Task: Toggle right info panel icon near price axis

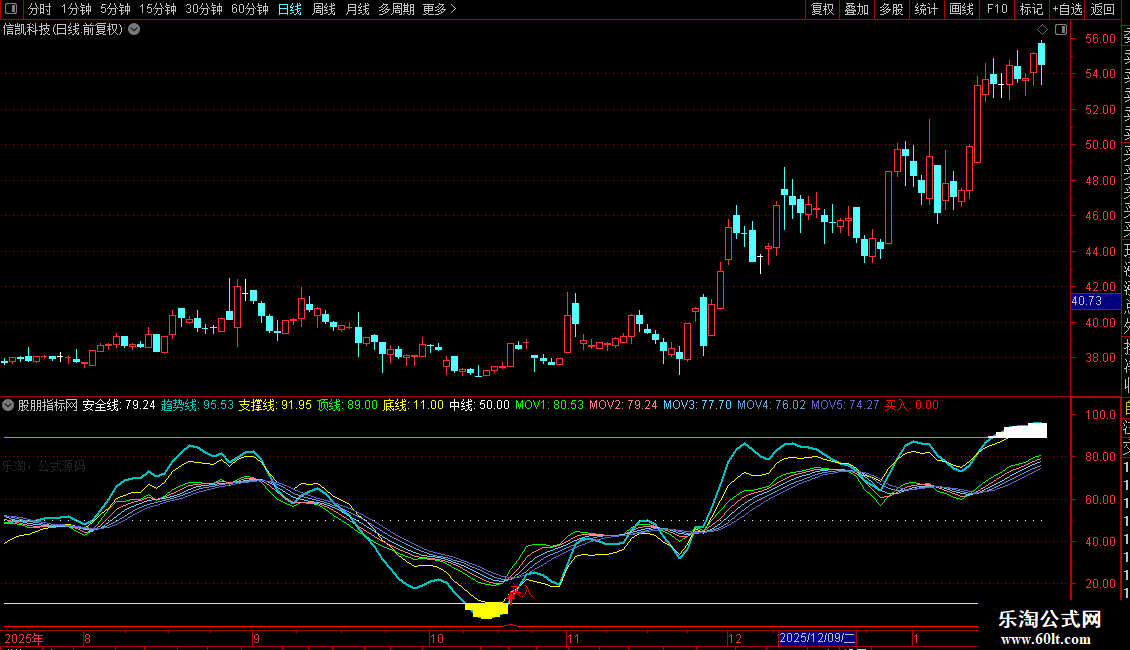Action: [x=1061, y=30]
